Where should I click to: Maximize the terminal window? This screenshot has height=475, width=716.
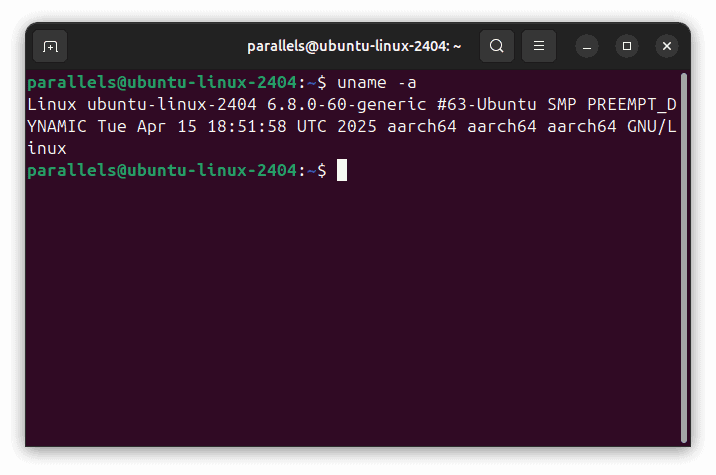pyautogui.click(x=626, y=46)
